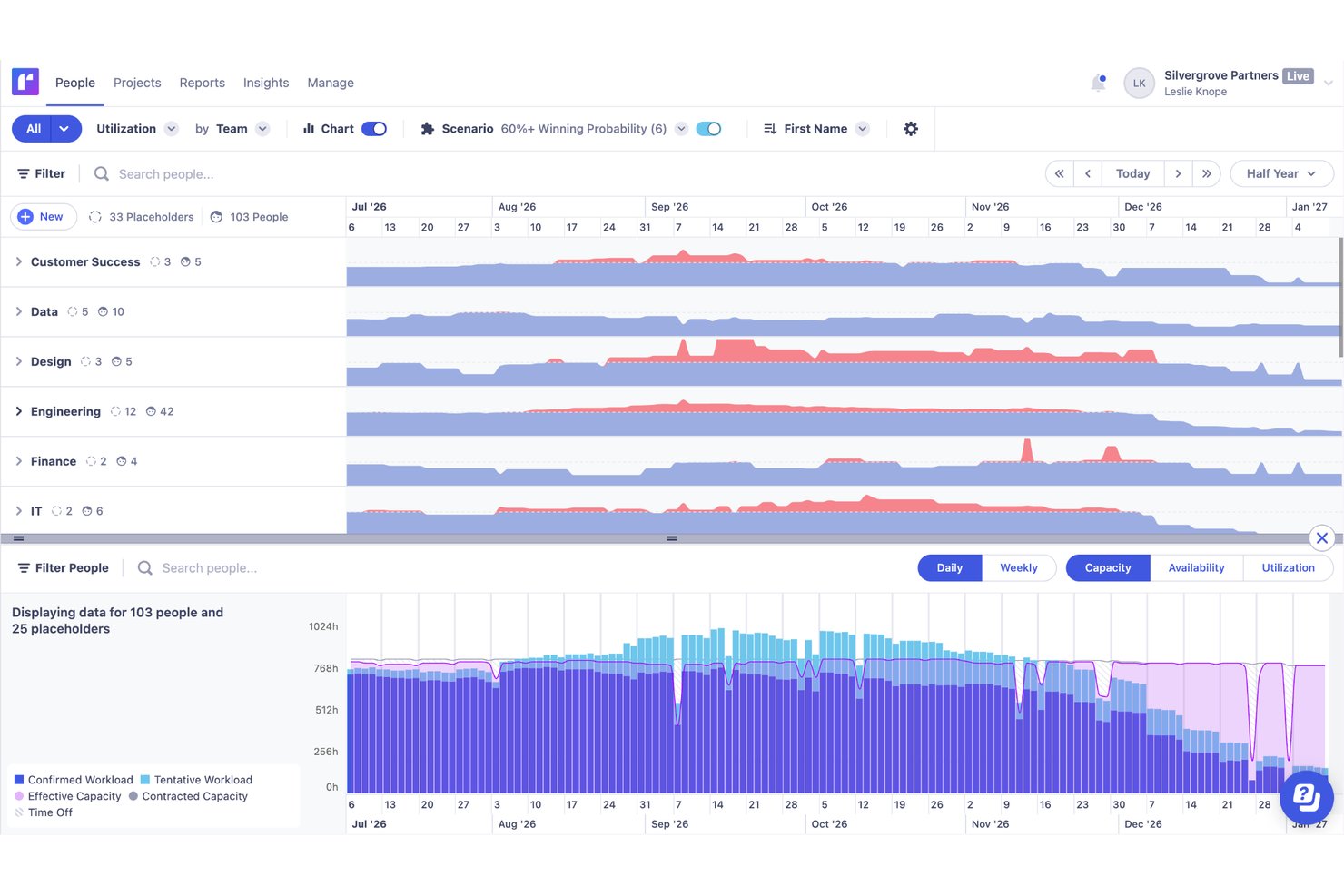Click Effective Capacity legend swatch
This screenshot has height=896, width=1344.
click(19, 796)
